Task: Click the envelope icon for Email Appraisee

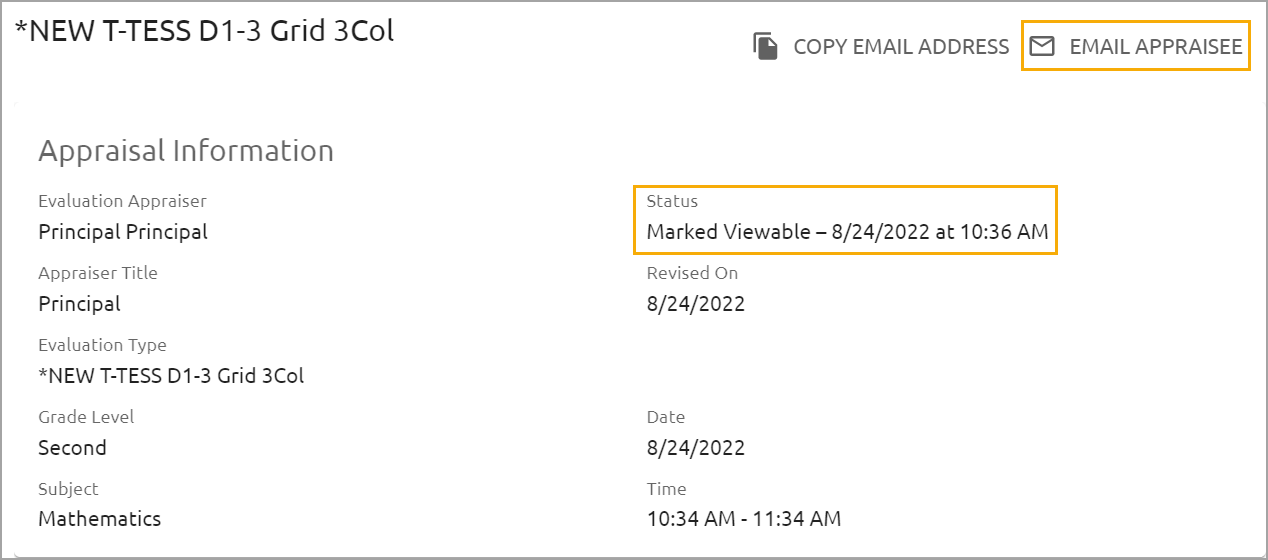Action: coord(1042,46)
